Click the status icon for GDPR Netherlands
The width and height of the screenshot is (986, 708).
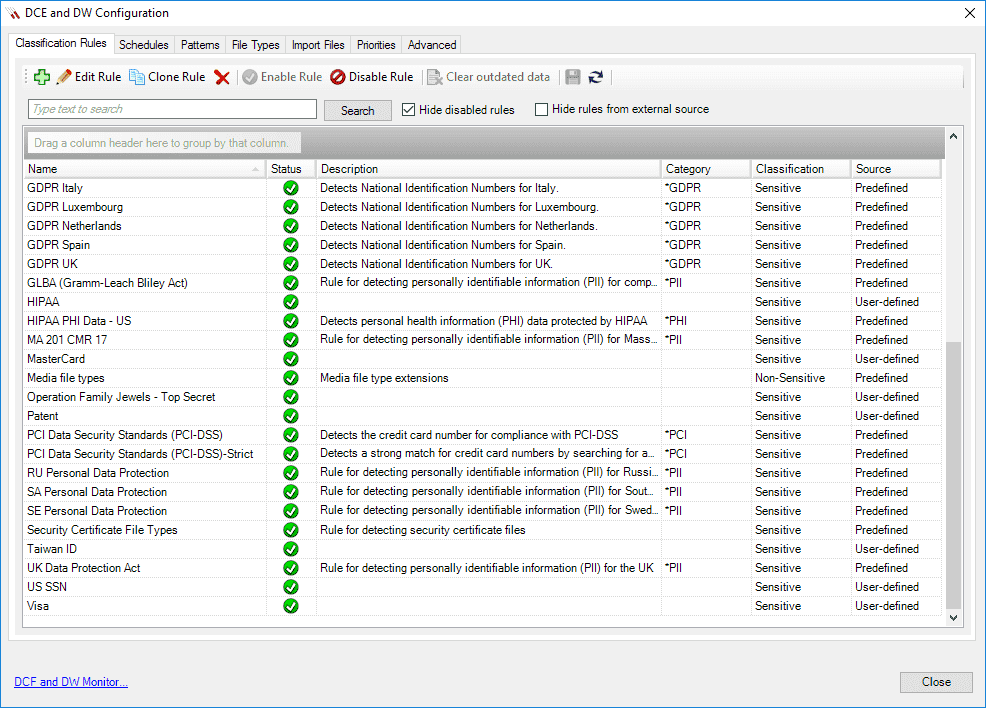tap(291, 226)
